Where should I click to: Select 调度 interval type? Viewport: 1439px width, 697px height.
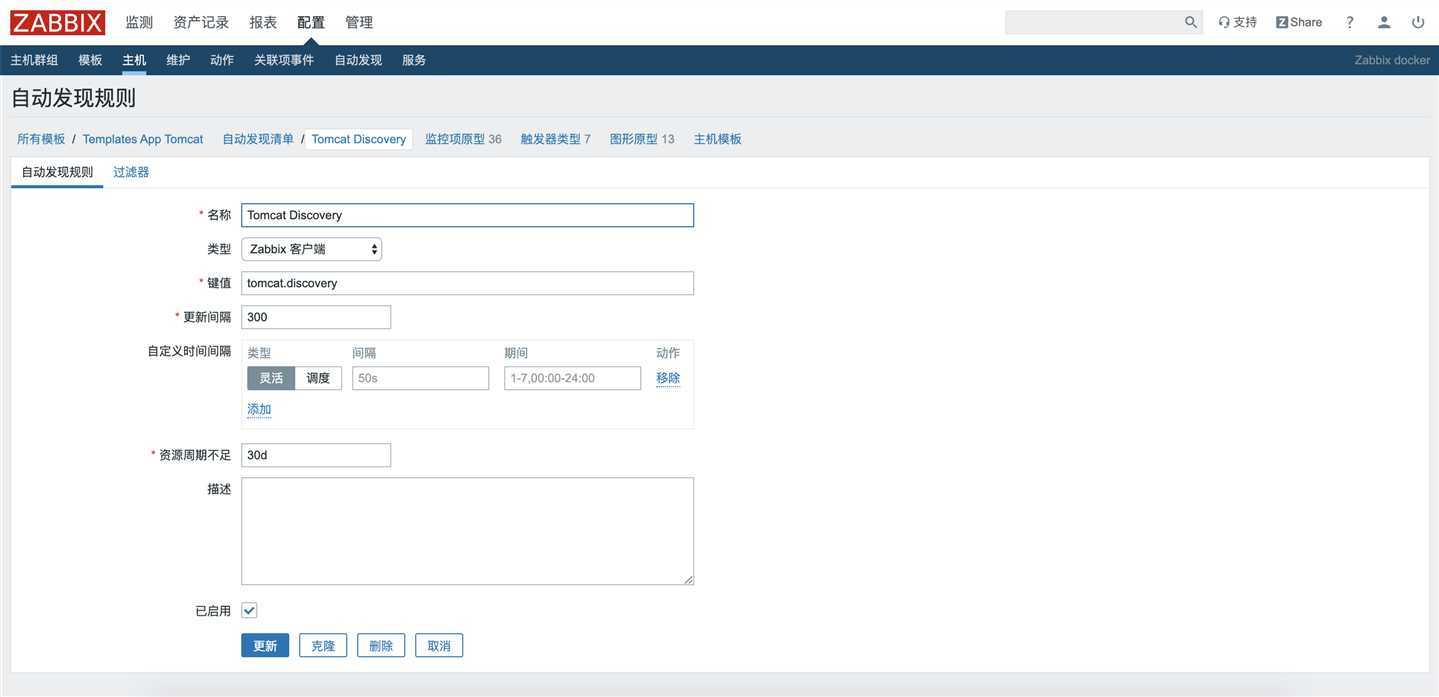click(x=318, y=378)
